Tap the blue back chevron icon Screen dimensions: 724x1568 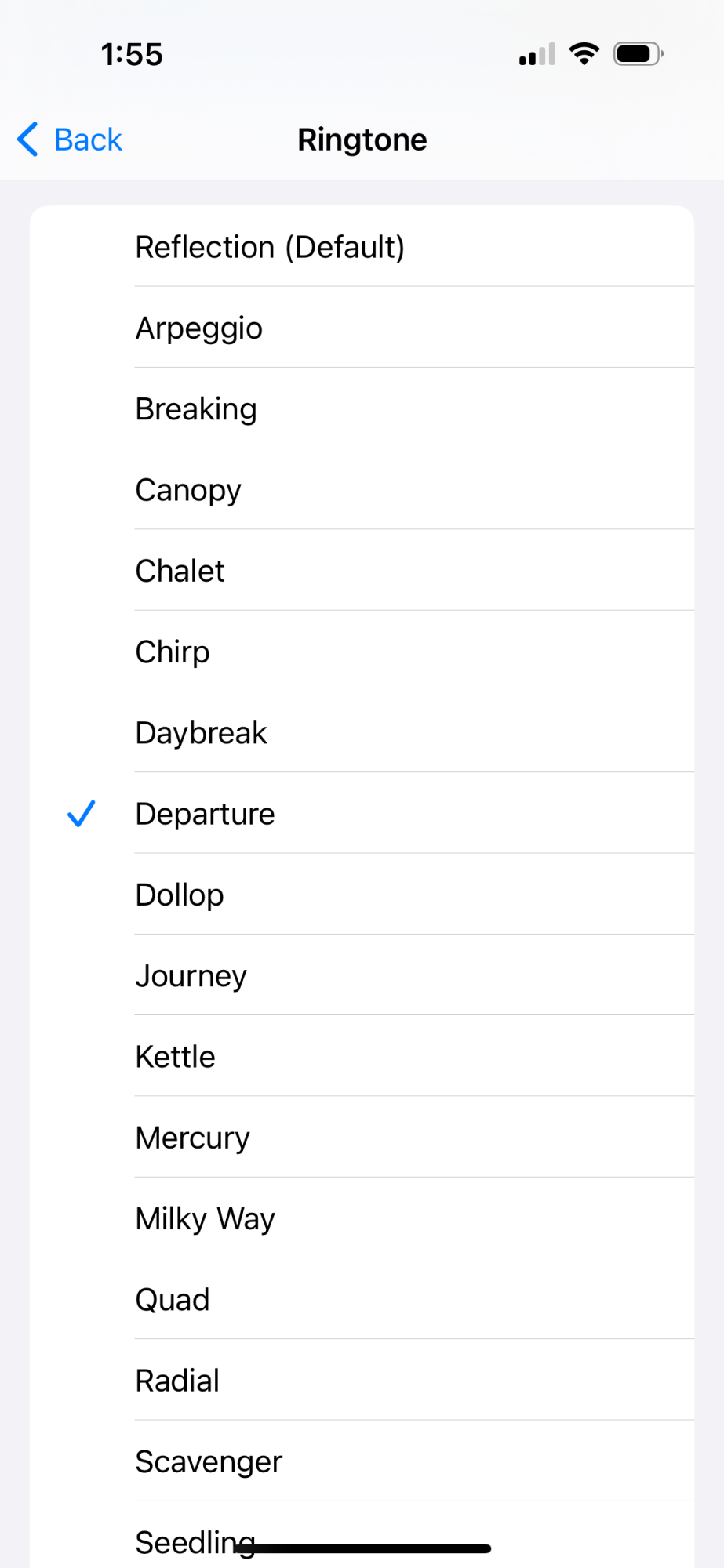(28, 140)
